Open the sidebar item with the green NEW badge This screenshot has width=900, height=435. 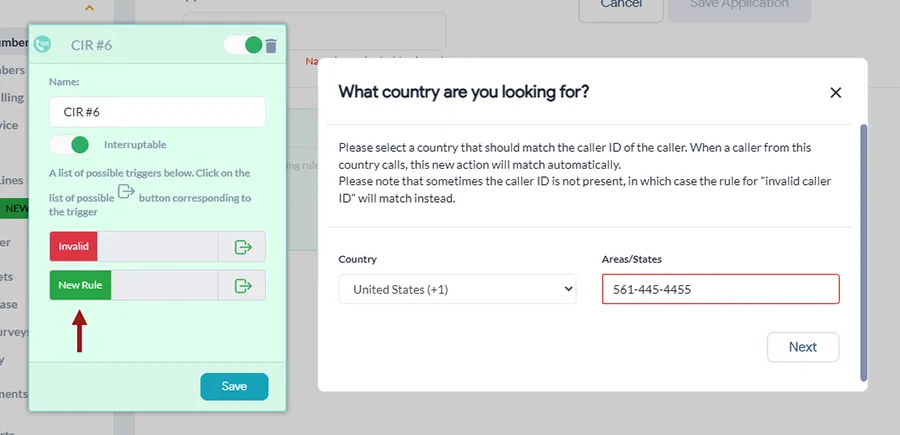14,208
